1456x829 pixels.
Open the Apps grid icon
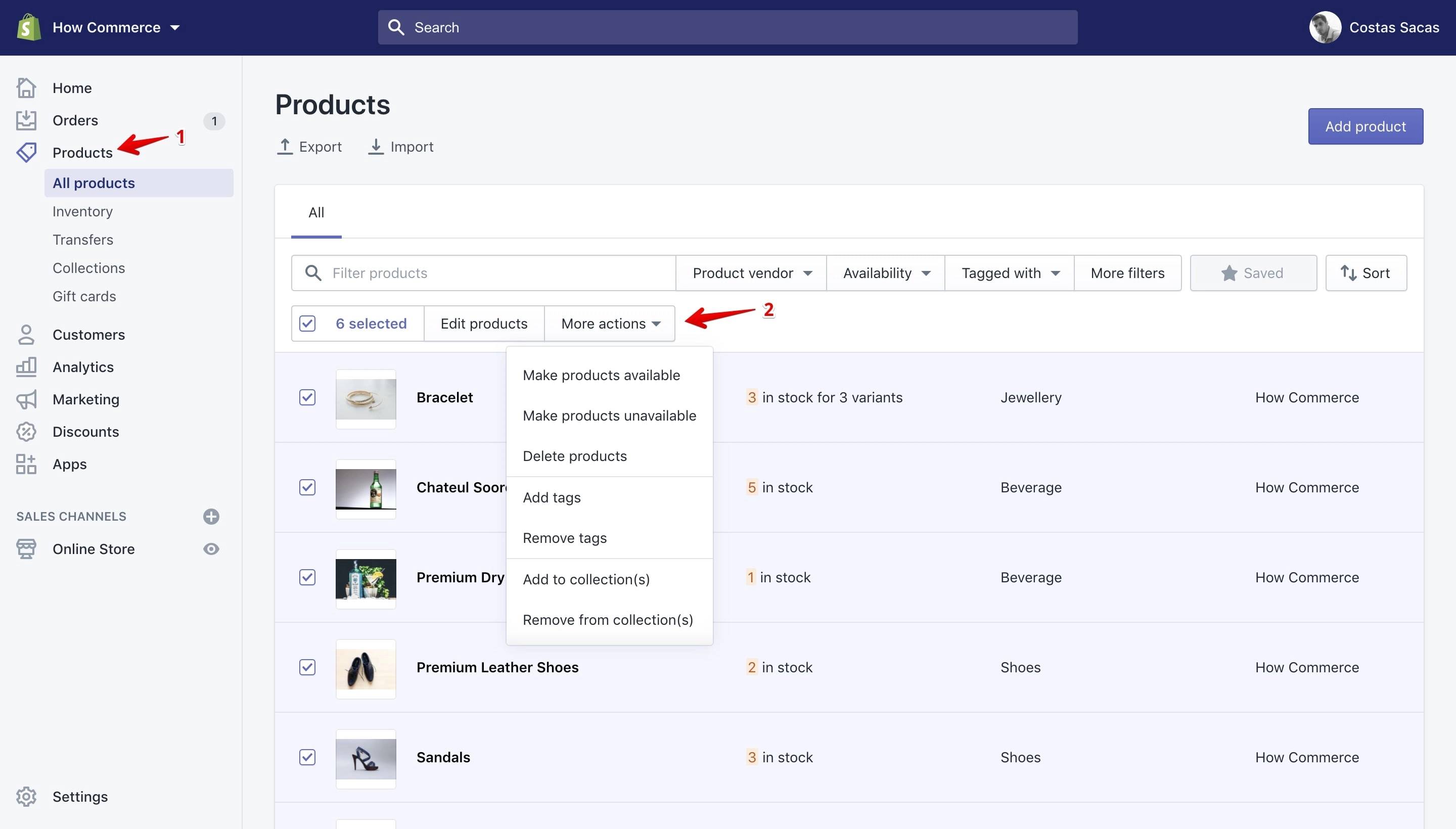tap(26, 464)
